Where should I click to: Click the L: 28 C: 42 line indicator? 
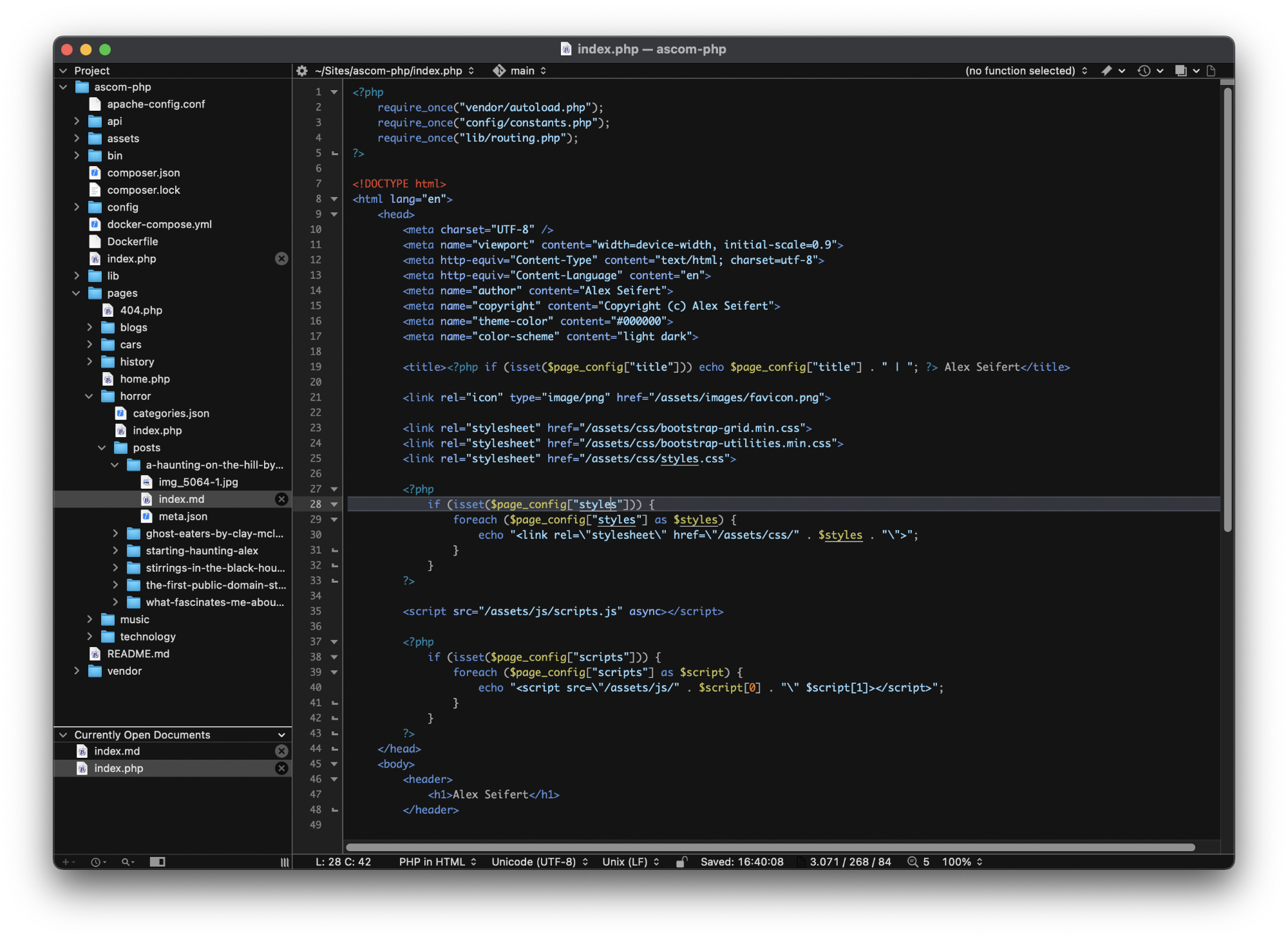[x=343, y=861]
